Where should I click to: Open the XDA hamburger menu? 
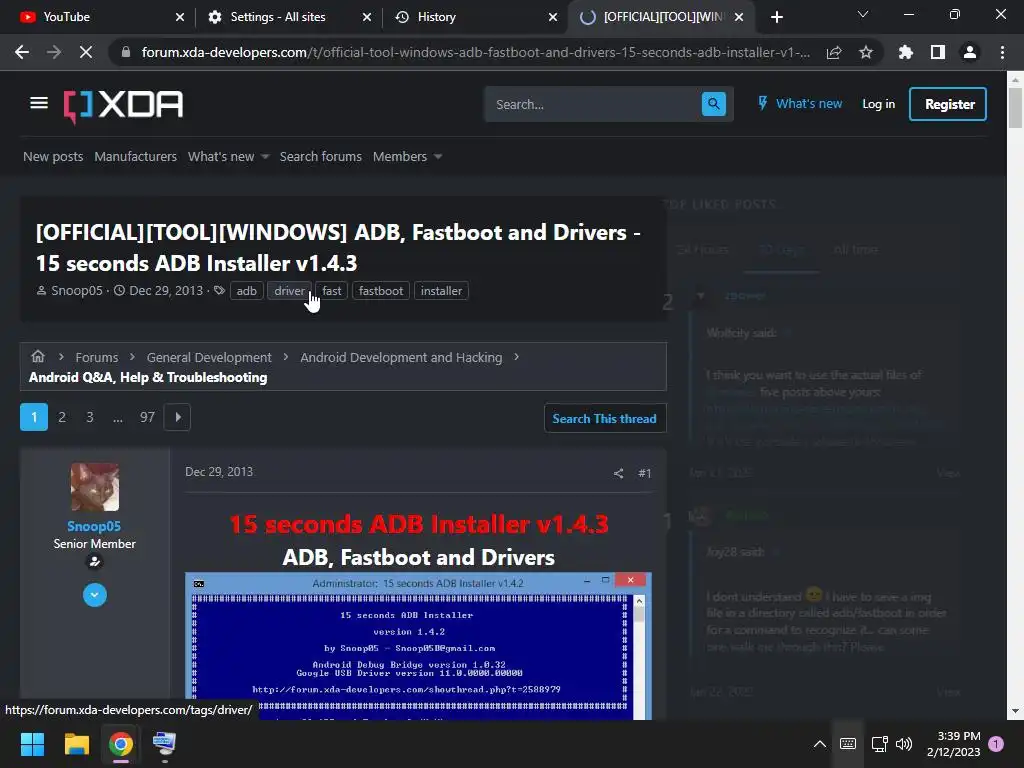coord(39,103)
